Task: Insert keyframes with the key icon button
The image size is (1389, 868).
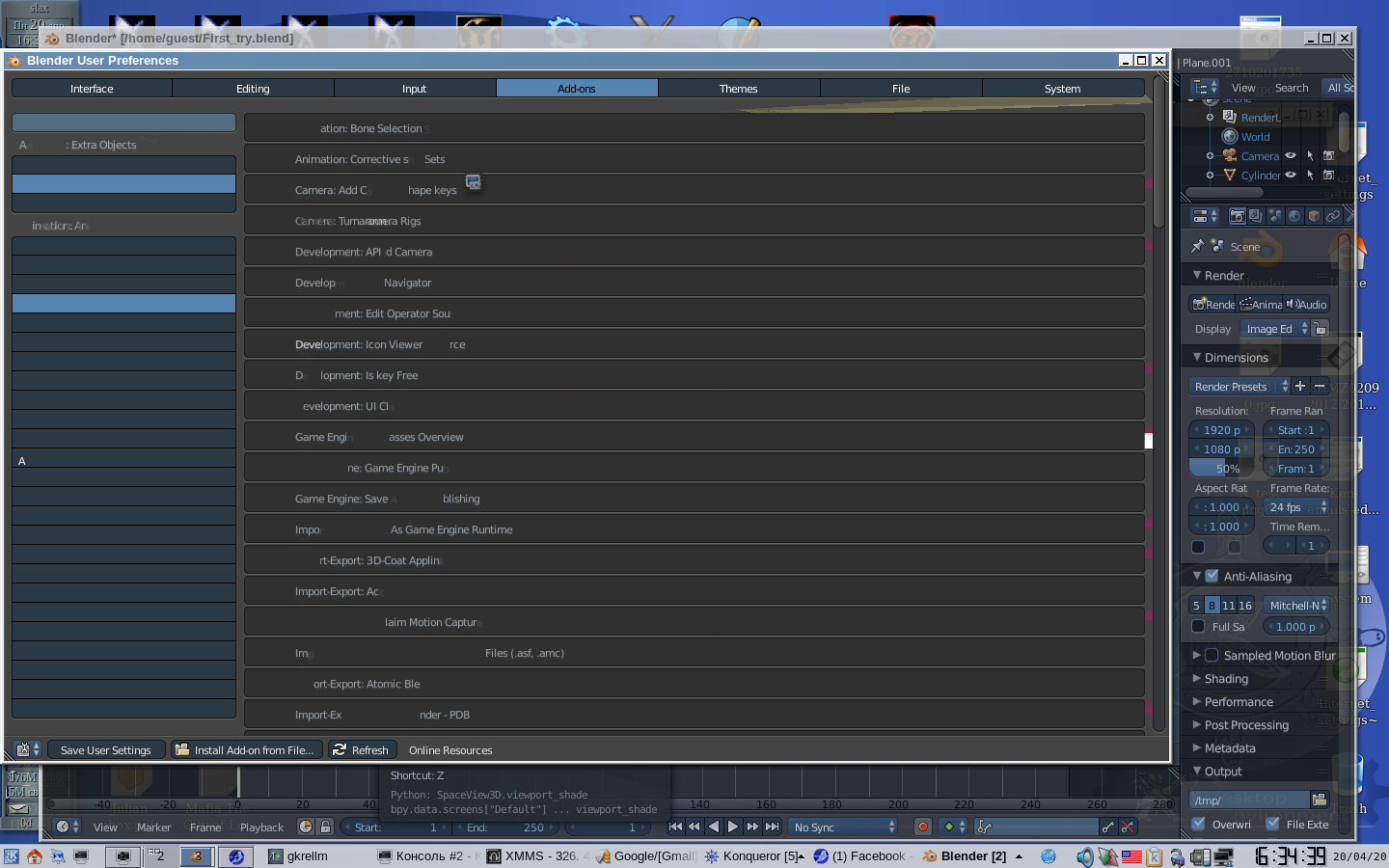Action: tap(1107, 827)
